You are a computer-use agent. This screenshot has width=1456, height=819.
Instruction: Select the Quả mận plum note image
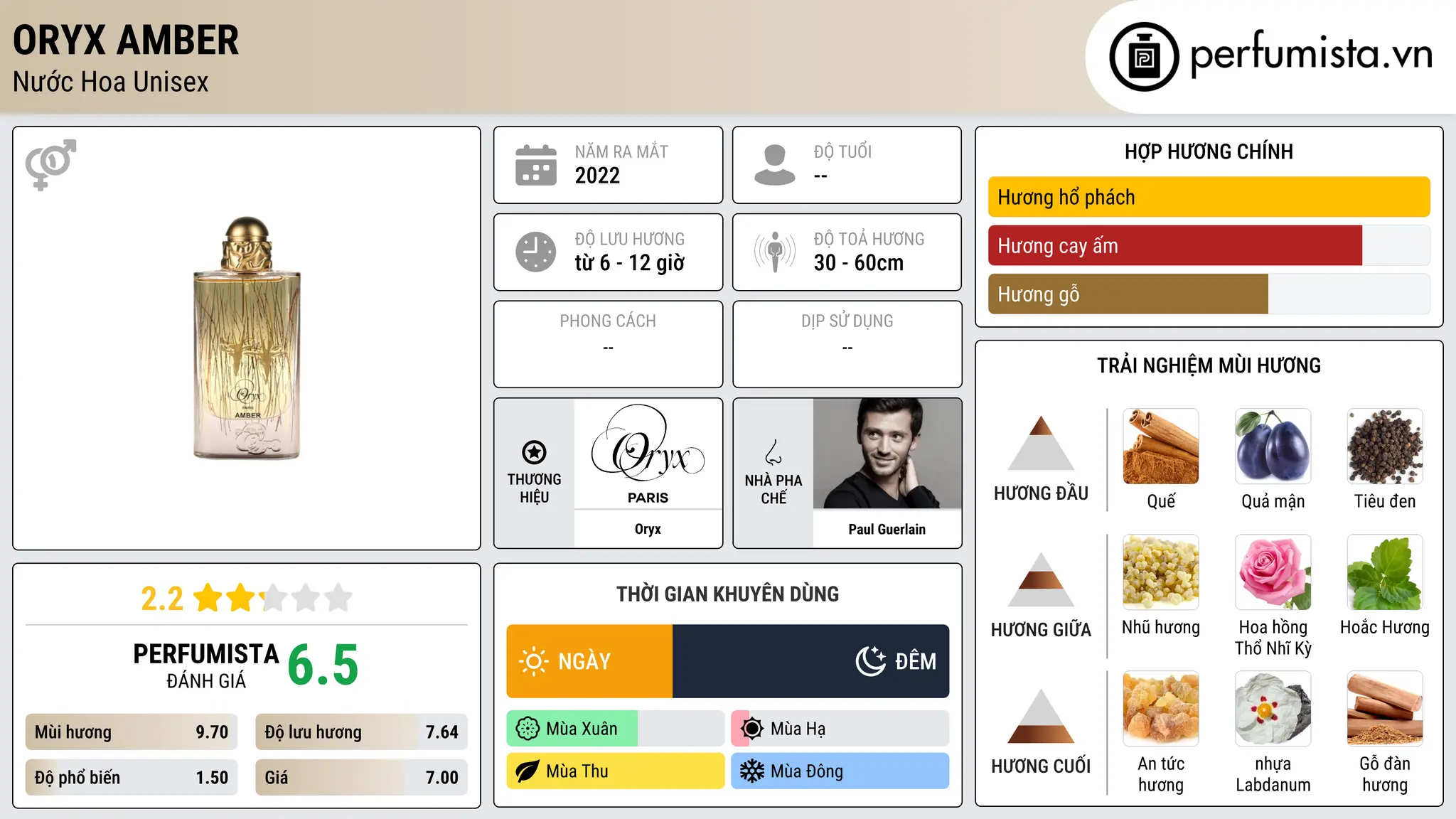tap(1273, 446)
